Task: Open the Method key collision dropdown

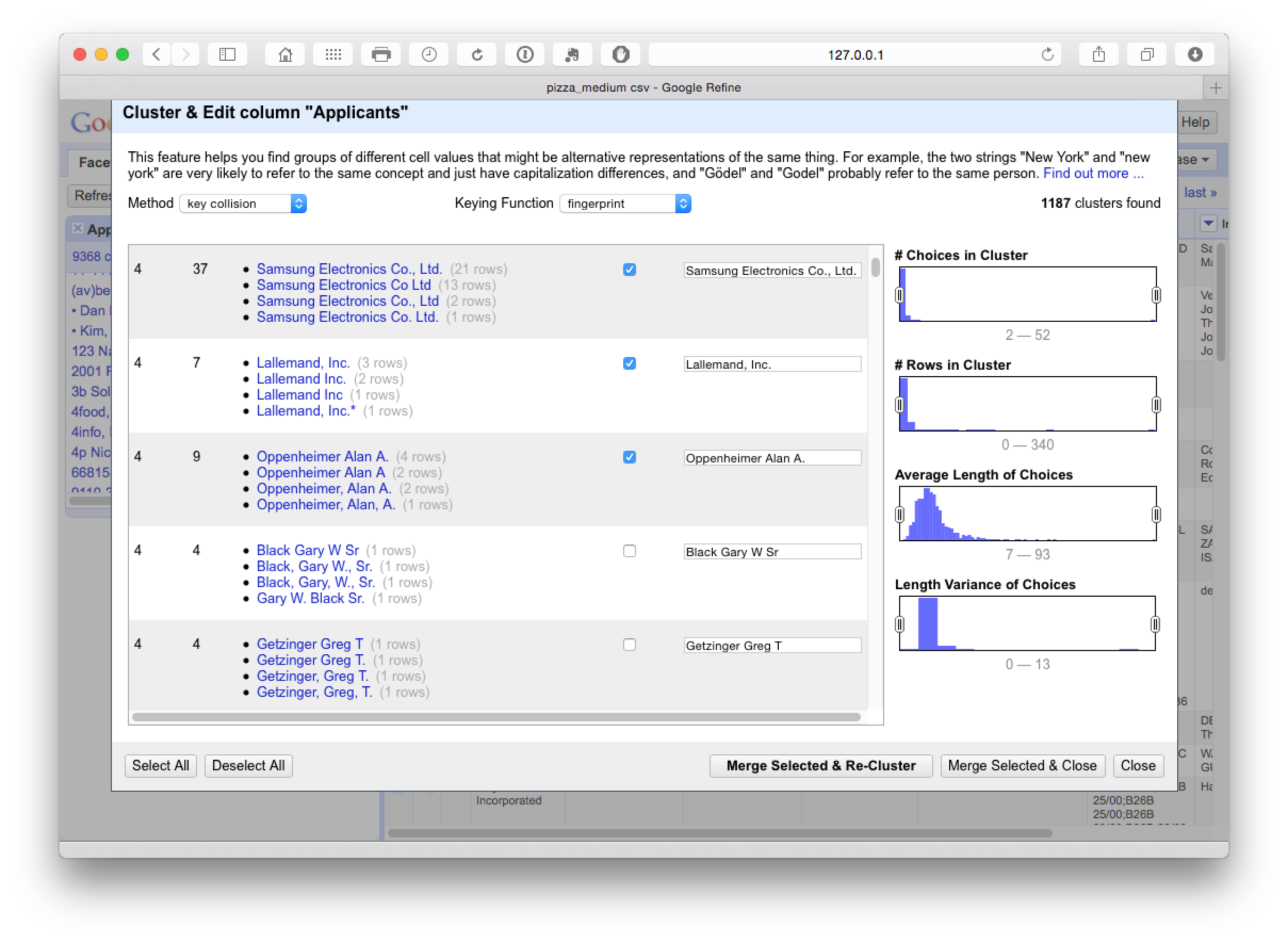Action: (x=243, y=204)
